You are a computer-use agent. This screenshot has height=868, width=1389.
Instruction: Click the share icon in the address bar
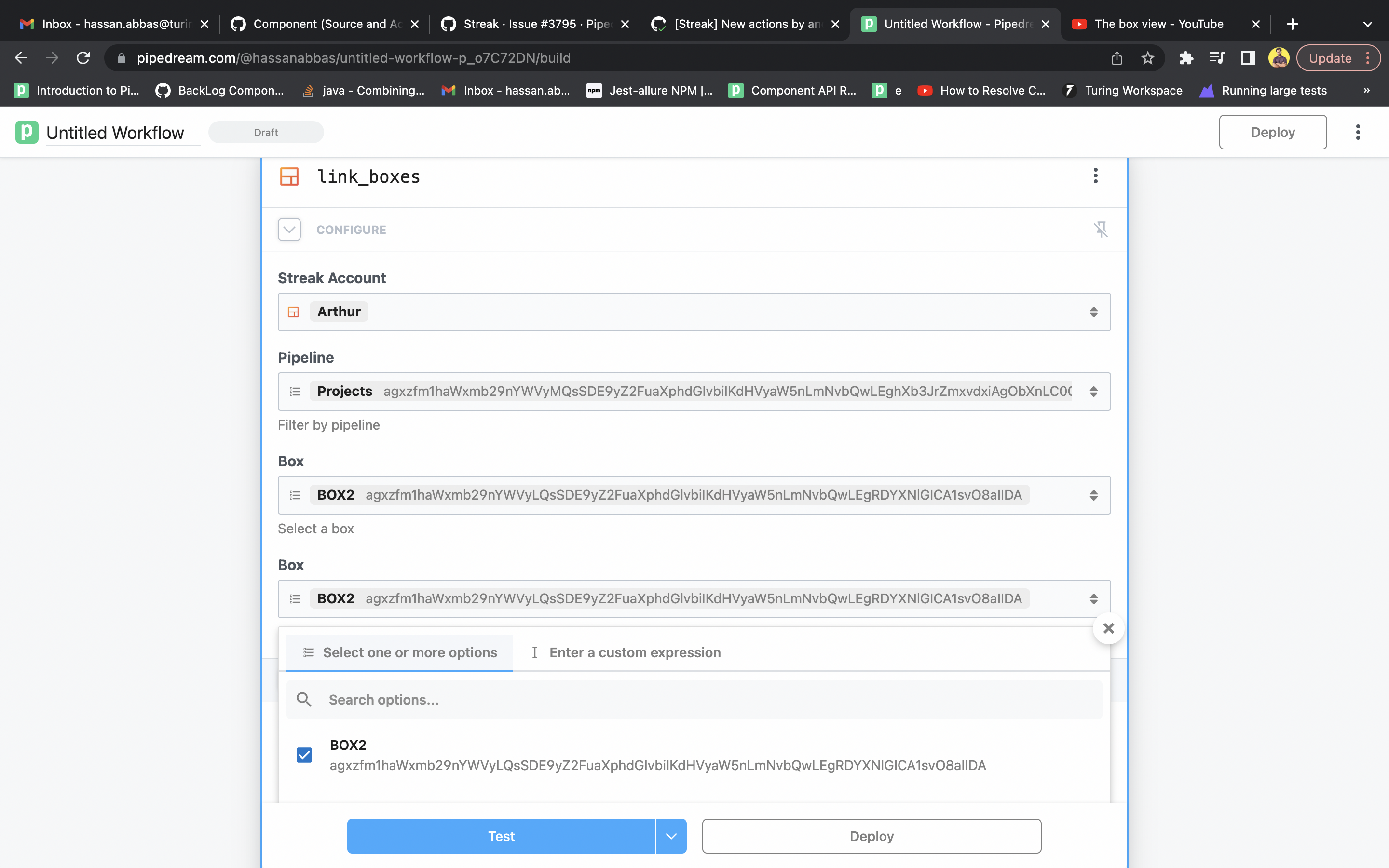point(1117,57)
